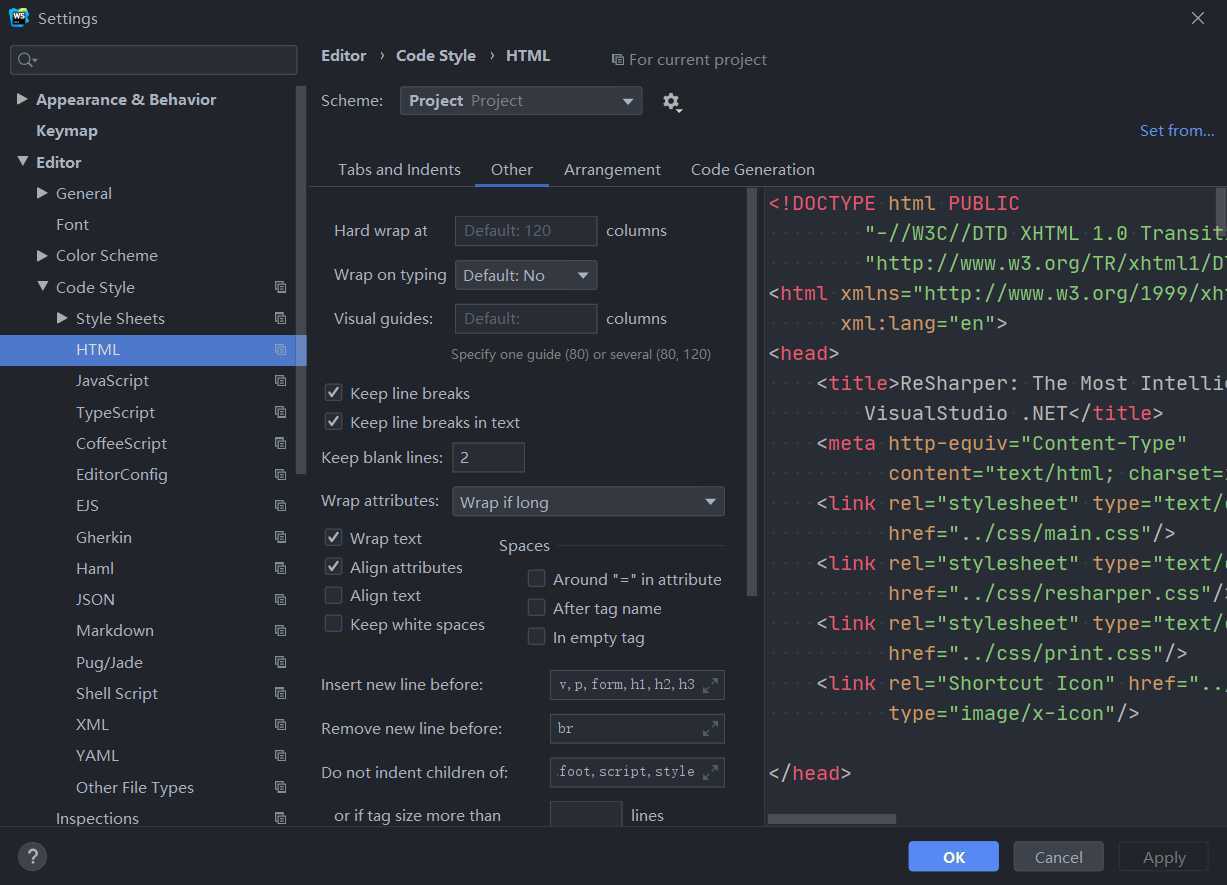Collapse the Editor tree node
This screenshot has width=1227, height=885.
click(22, 162)
